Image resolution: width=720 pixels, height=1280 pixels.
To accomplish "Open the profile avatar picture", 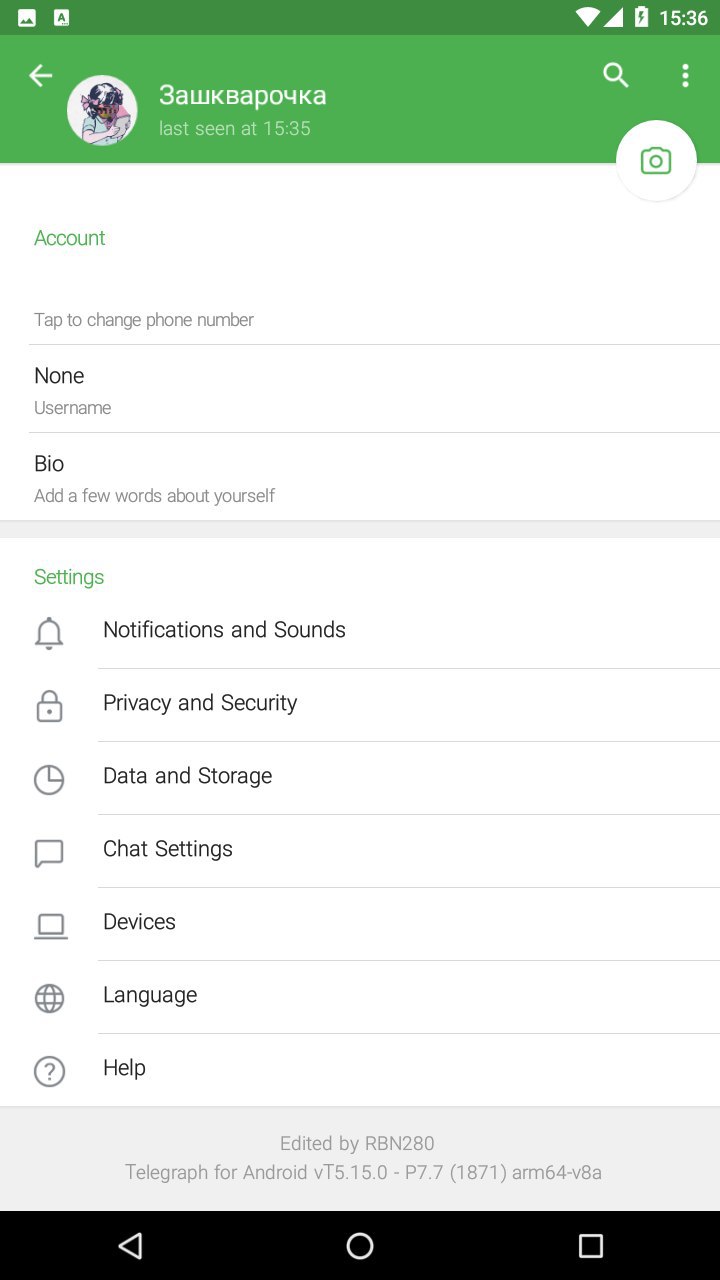I will tap(102, 110).
